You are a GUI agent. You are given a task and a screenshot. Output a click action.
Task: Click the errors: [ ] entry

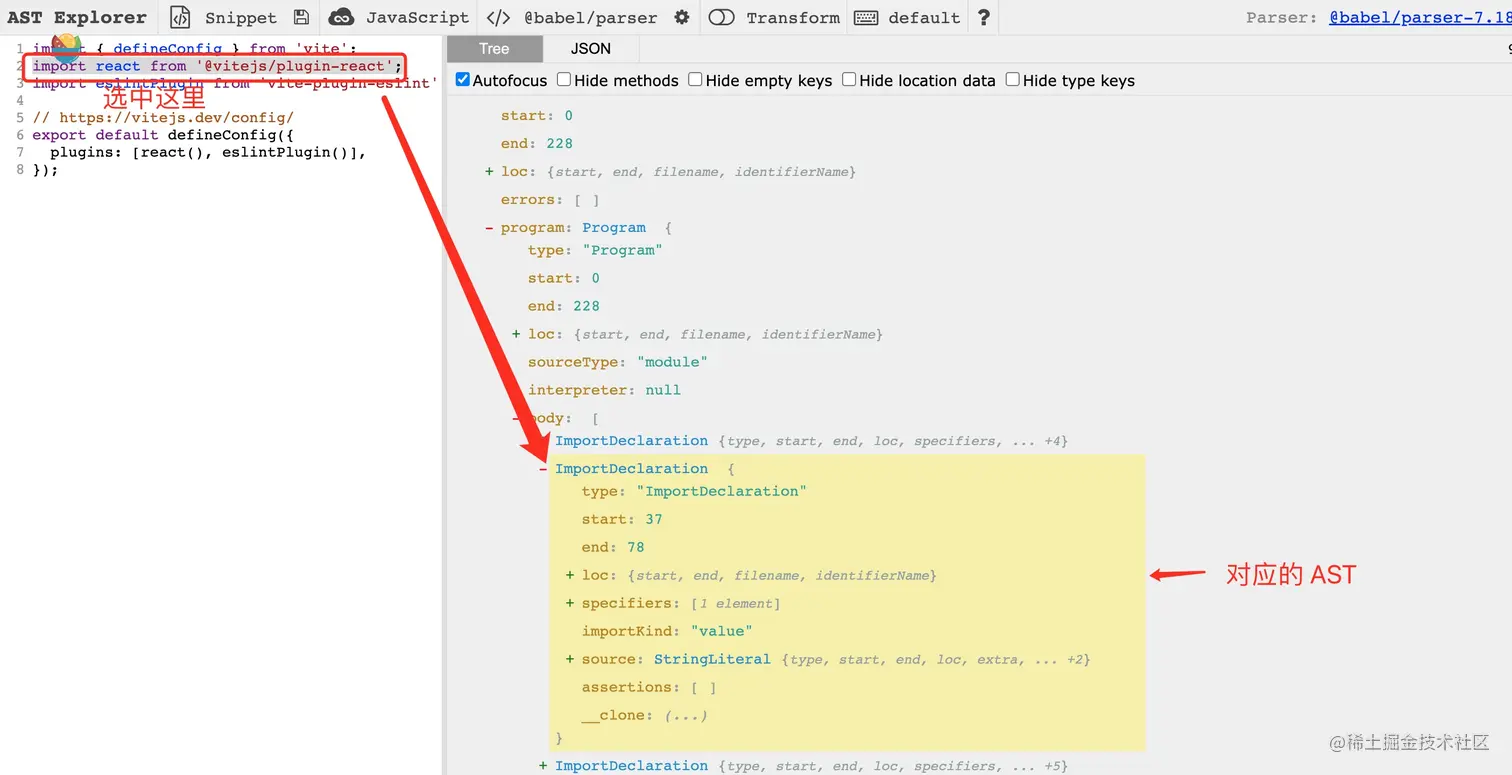click(550, 200)
